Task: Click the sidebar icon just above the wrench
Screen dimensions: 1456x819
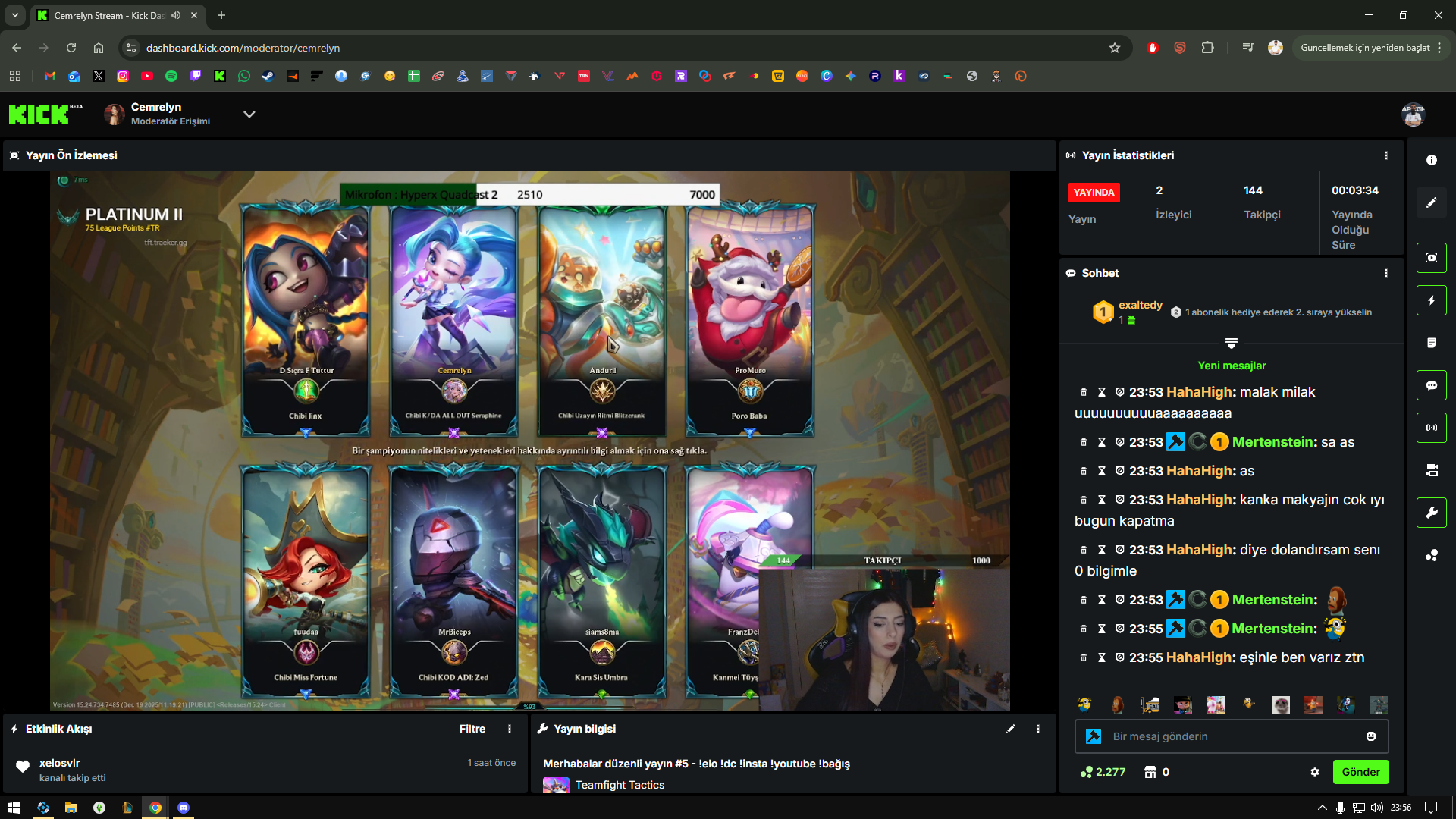Action: tap(1432, 470)
